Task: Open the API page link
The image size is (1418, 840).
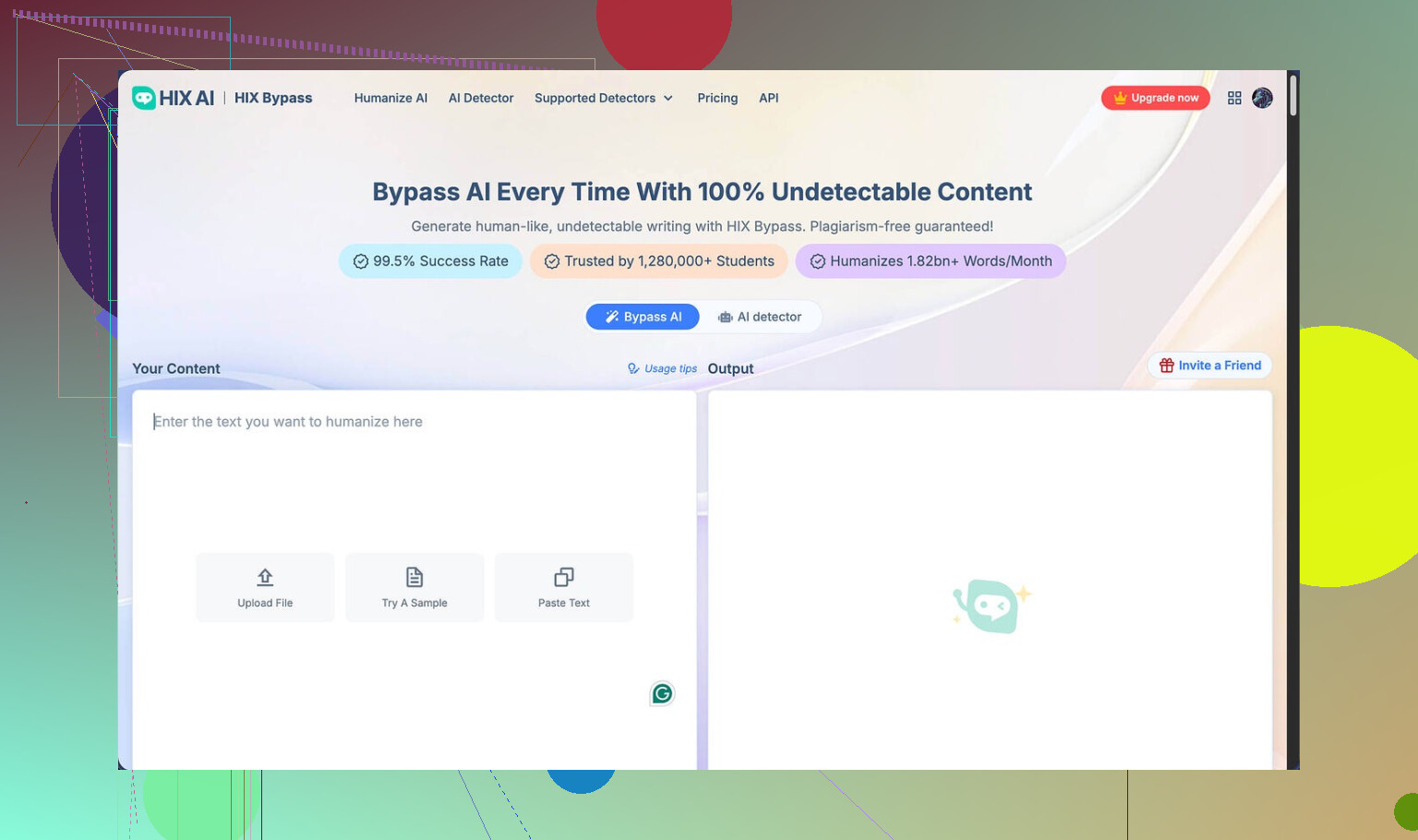Action: click(768, 98)
